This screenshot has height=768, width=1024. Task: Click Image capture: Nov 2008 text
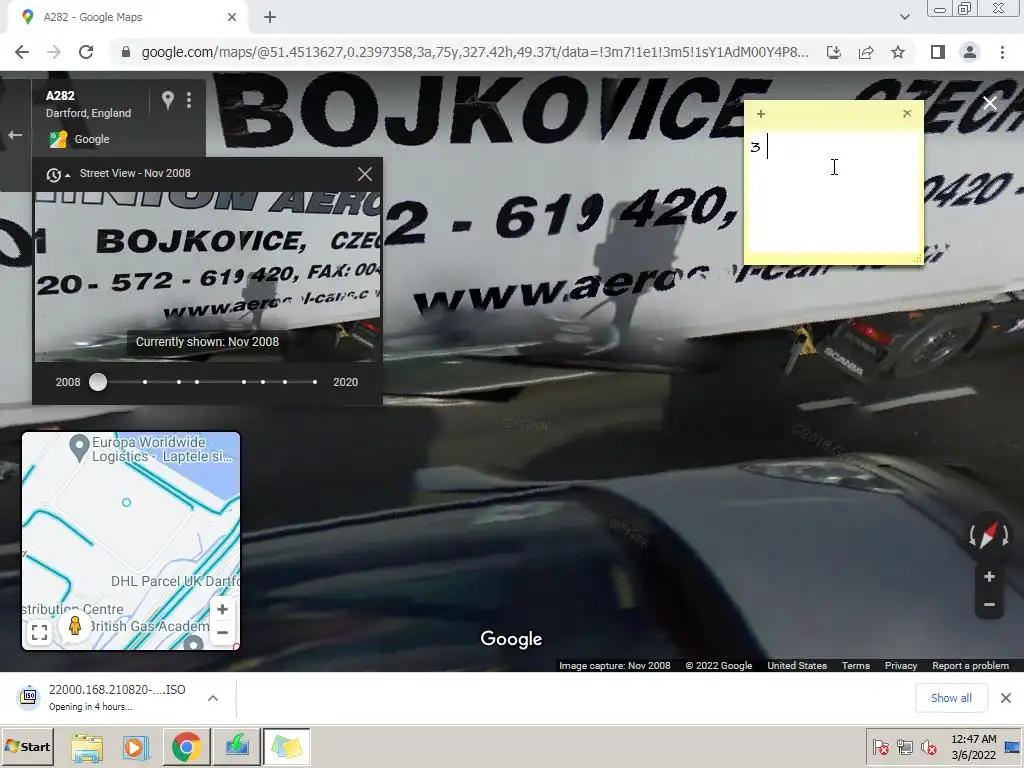point(615,665)
